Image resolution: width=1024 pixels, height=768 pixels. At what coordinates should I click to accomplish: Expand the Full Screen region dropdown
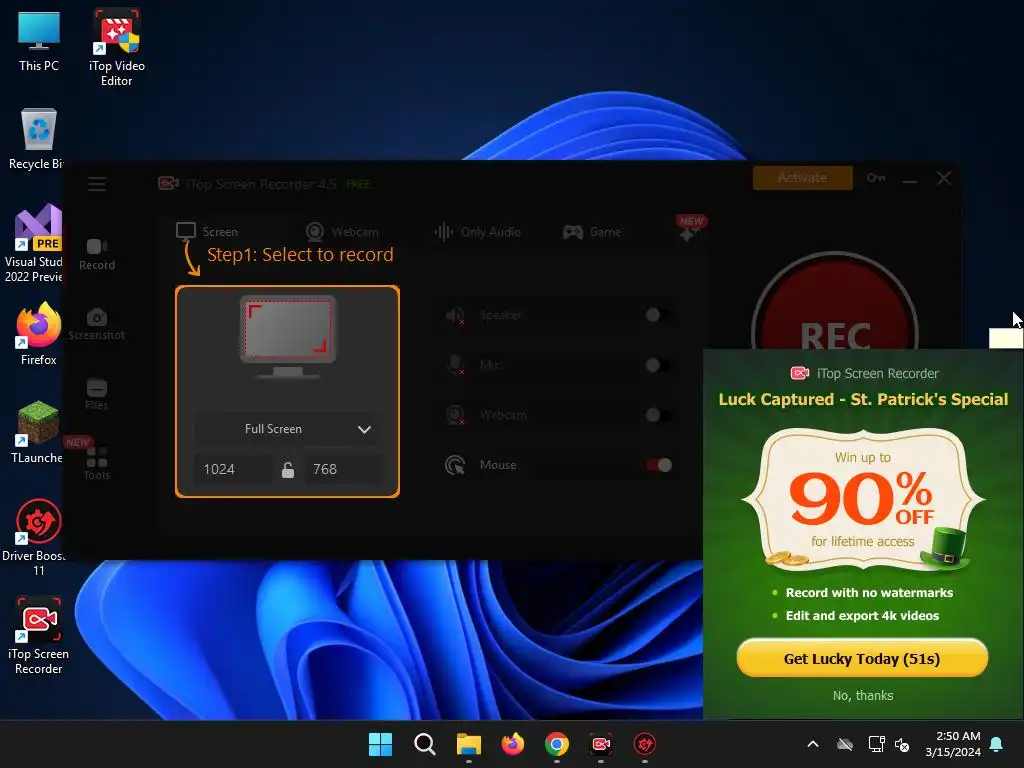[x=287, y=429]
